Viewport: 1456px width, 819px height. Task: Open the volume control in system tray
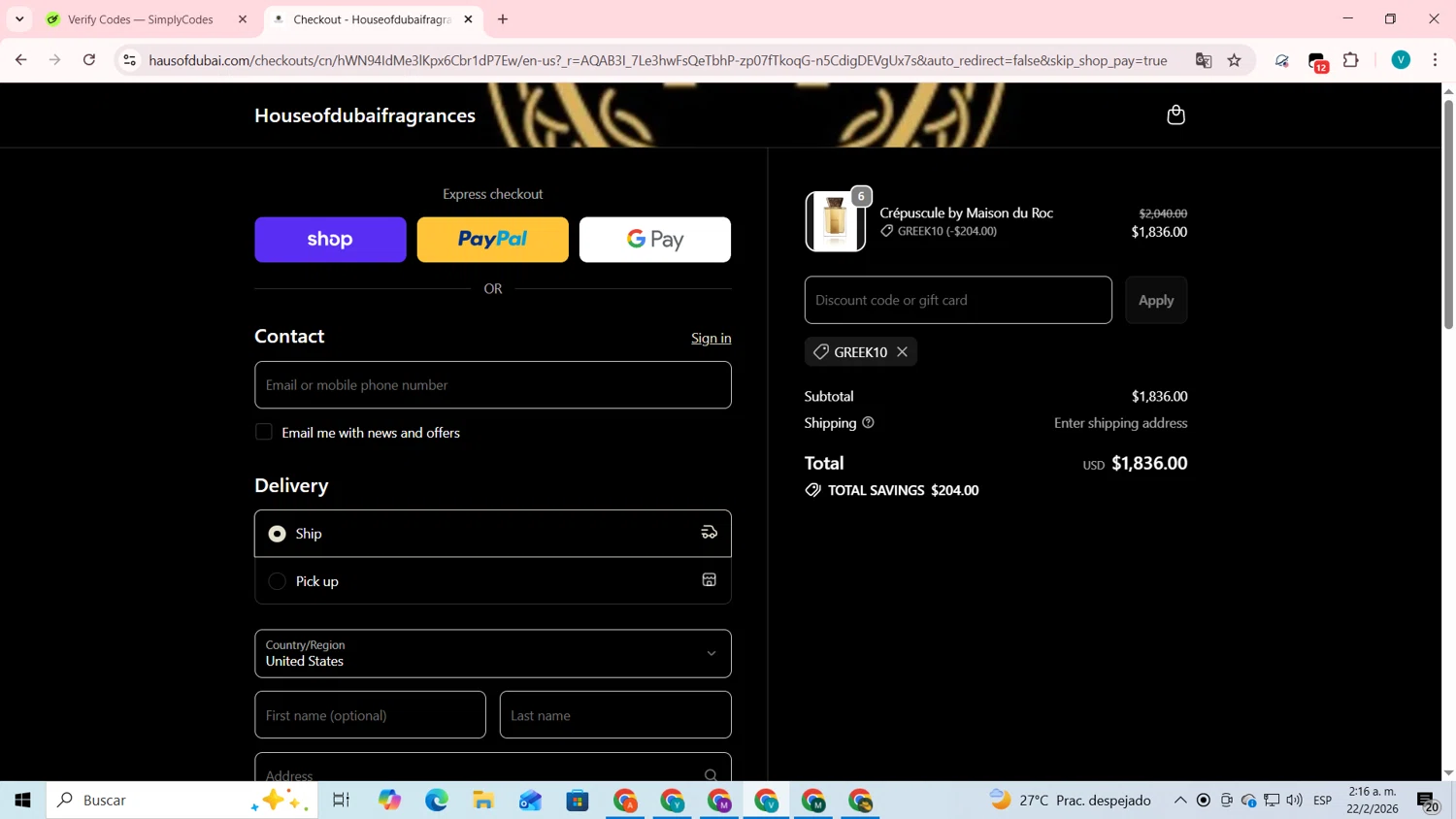(x=1295, y=801)
